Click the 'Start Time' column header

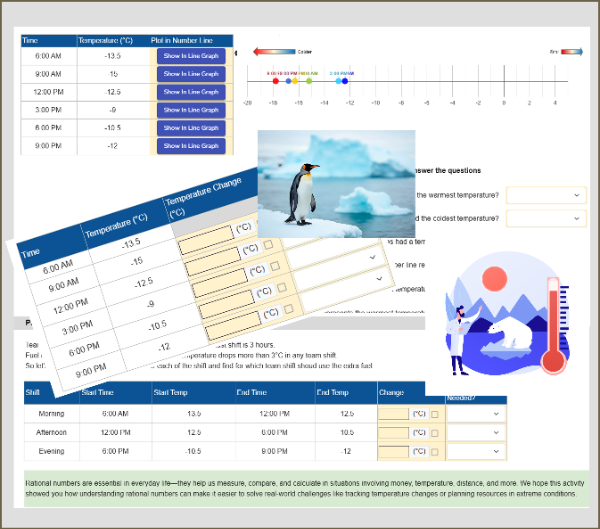116,393
